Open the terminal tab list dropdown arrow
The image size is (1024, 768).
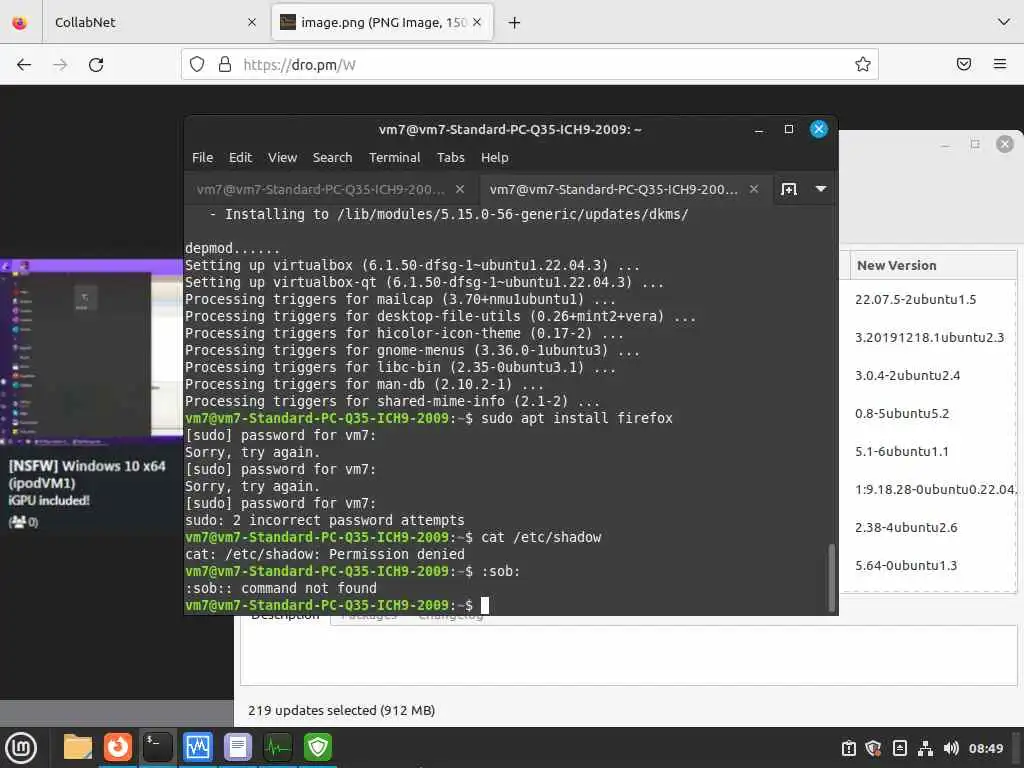821,189
